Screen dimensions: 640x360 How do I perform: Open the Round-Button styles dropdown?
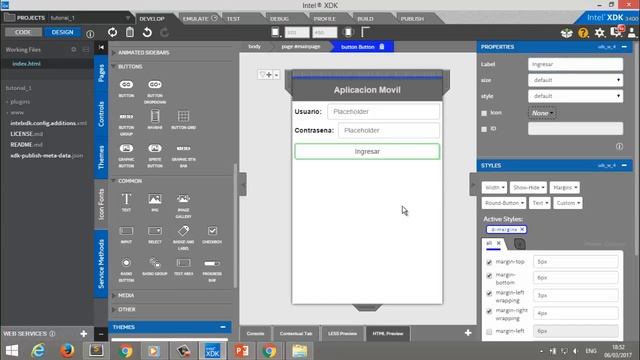tap(504, 203)
